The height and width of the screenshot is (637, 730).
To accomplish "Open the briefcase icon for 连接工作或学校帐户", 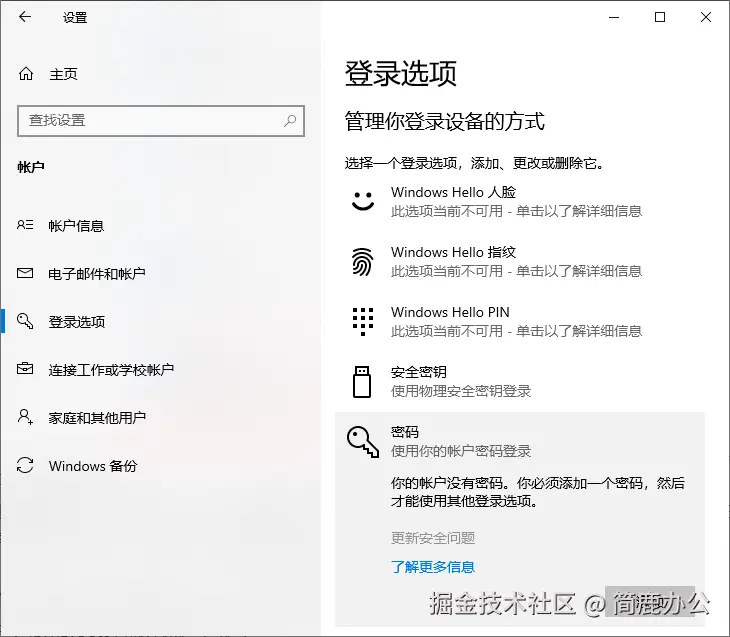I will point(25,369).
